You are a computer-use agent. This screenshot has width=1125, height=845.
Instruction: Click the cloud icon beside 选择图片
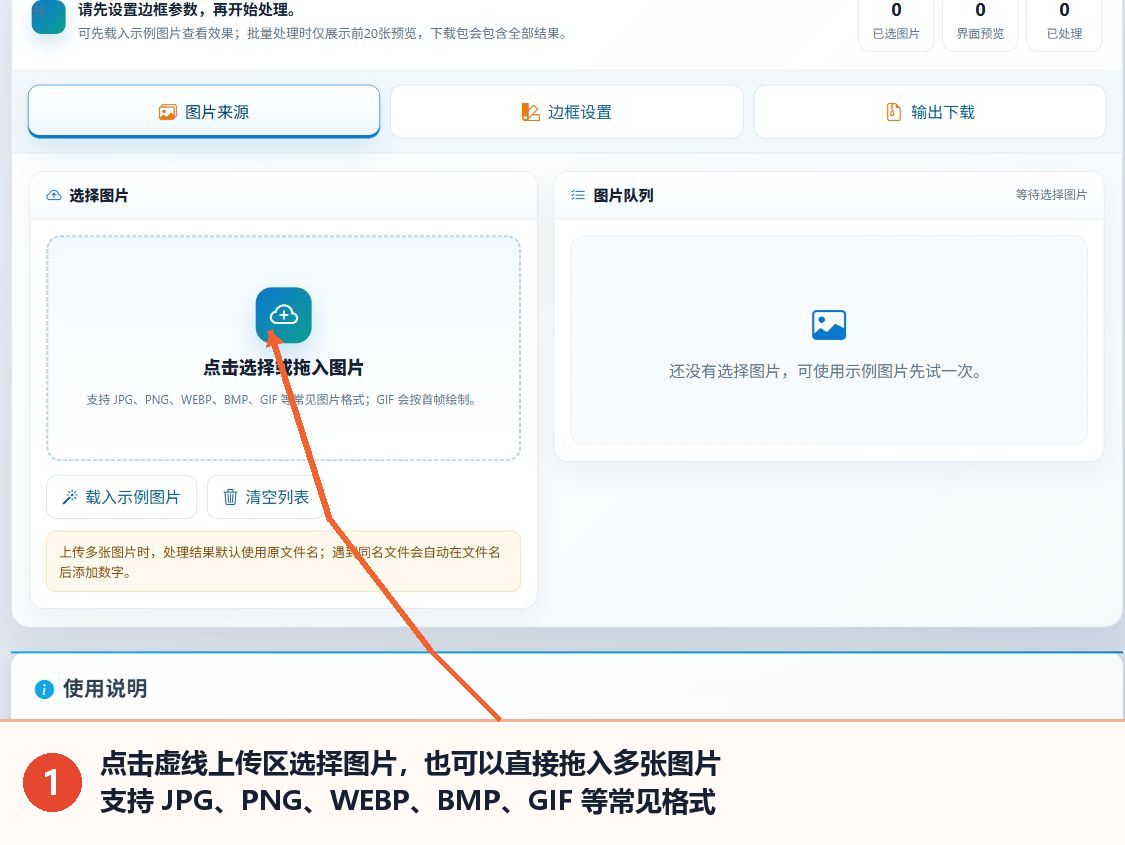pyautogui.click(x=54, y=195)
